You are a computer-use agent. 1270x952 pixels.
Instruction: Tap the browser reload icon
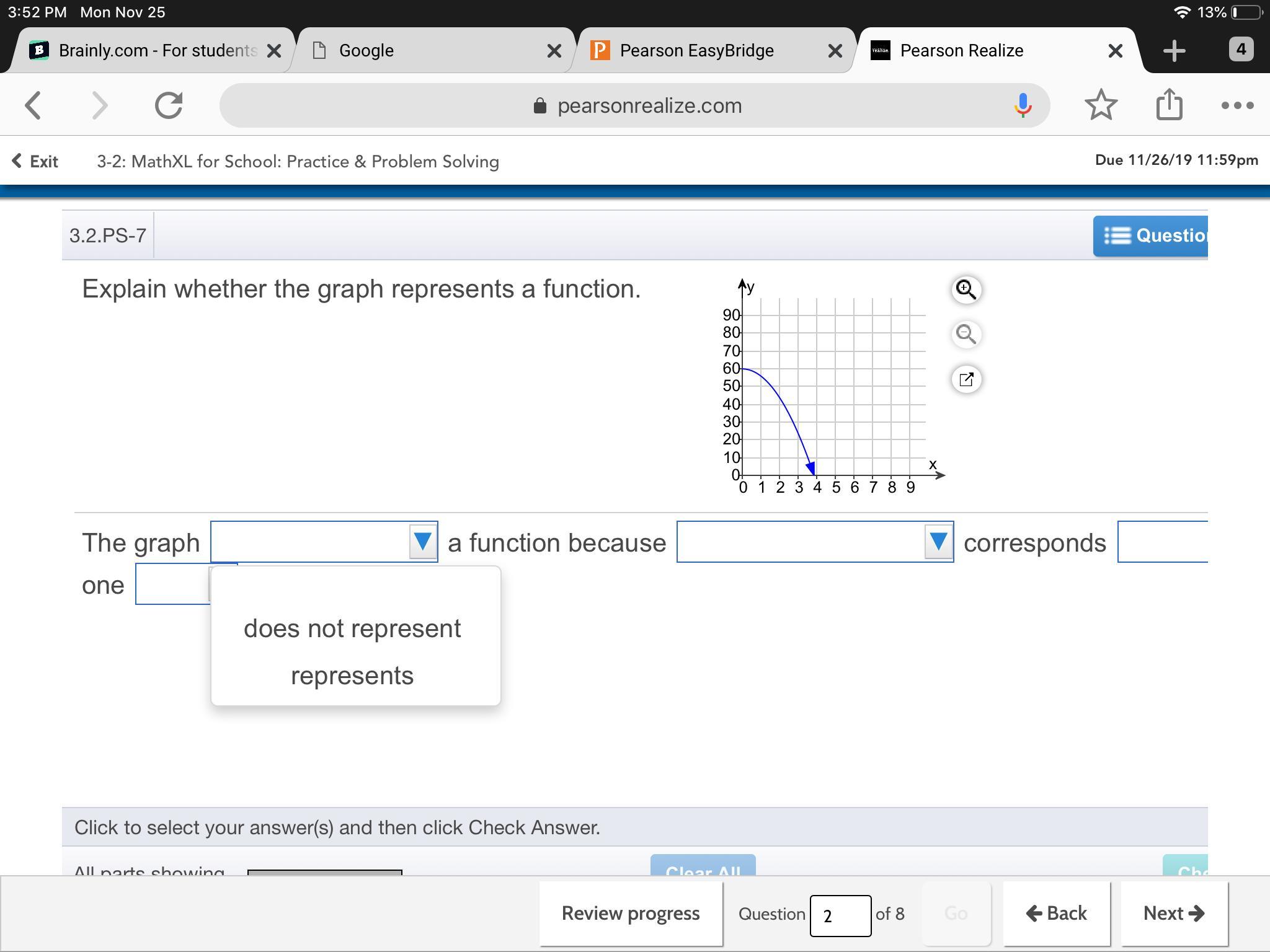[169, 105]
